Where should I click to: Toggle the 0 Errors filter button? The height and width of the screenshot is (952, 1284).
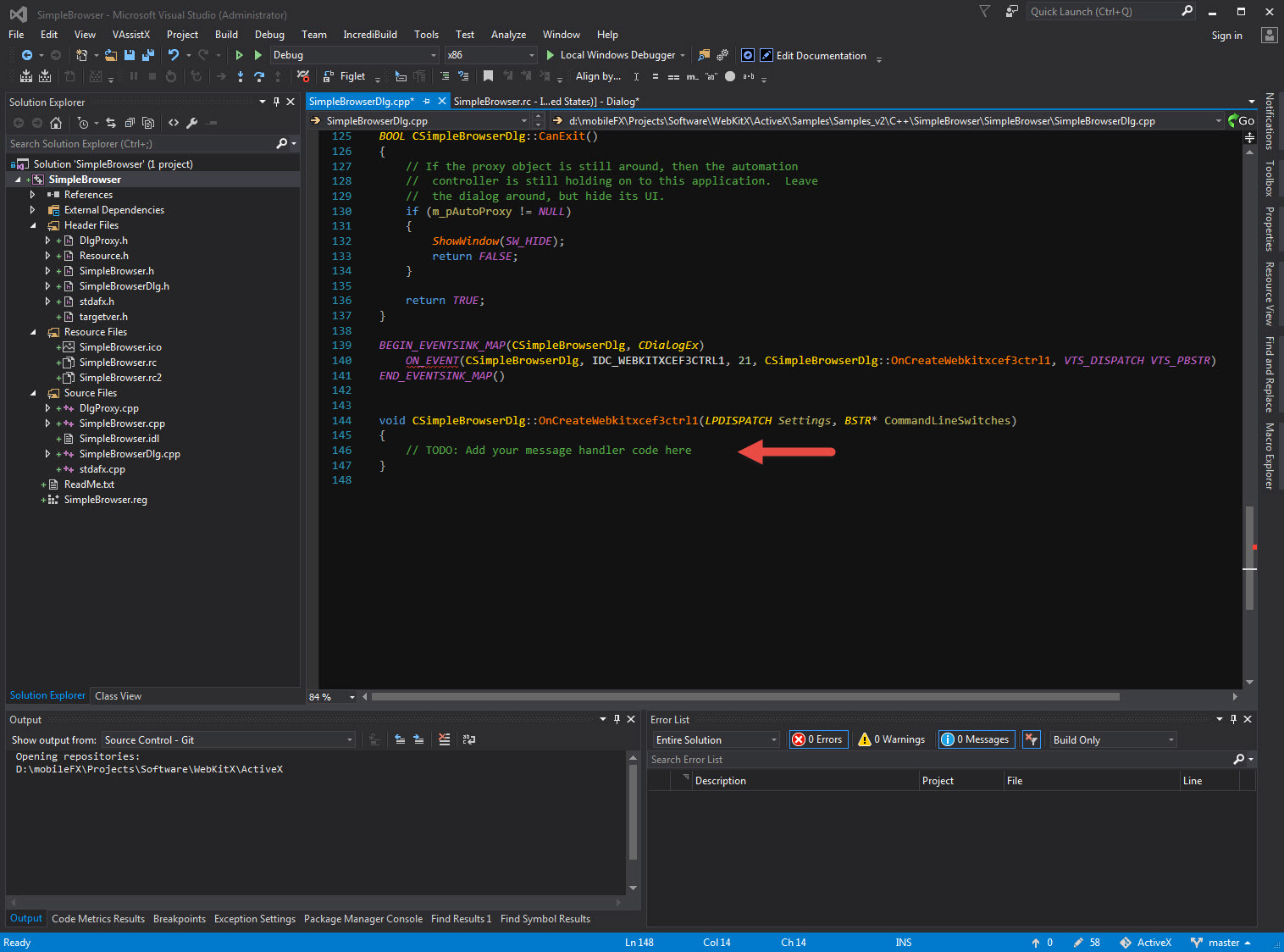pos(817,739)
